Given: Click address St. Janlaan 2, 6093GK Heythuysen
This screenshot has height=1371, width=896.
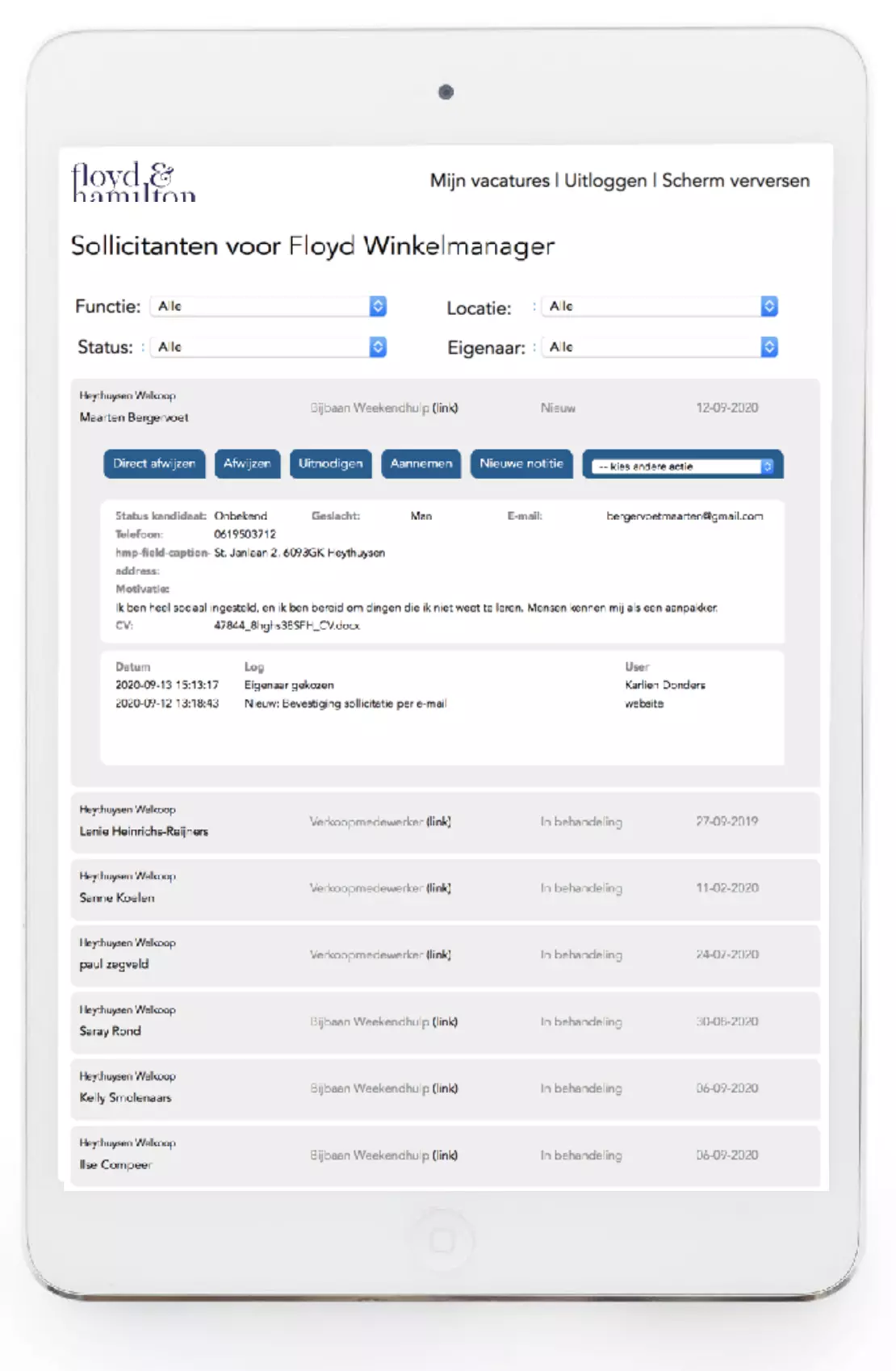Looking at the screenshot, I should 299,553.
